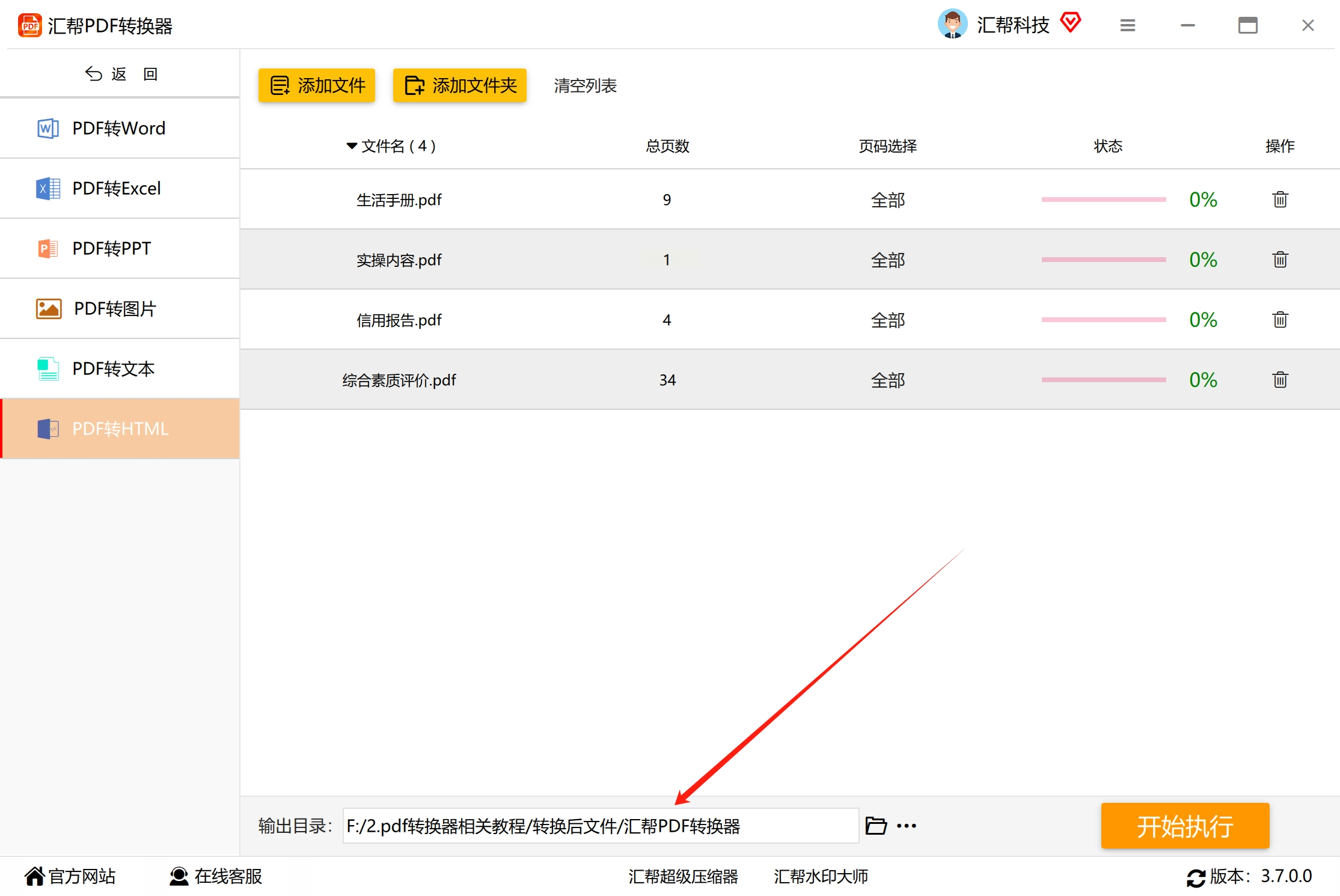Click the 开始执行 button
The image size is (1340, 896).
(1184, 826)
